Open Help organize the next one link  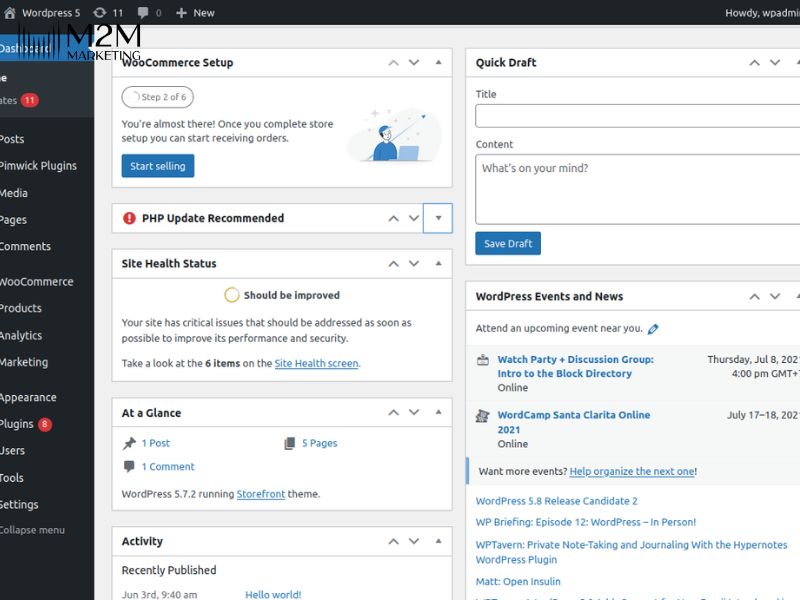point(632,471)
